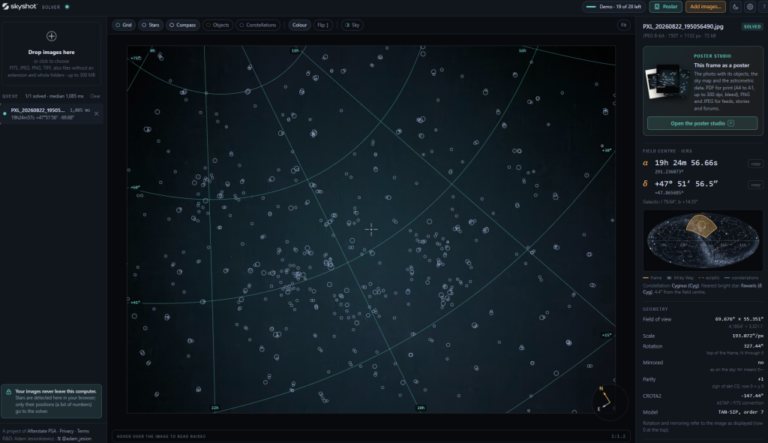Click the lock icon in the privacy notice
The image size is (768, 443).
coord(8,392)
